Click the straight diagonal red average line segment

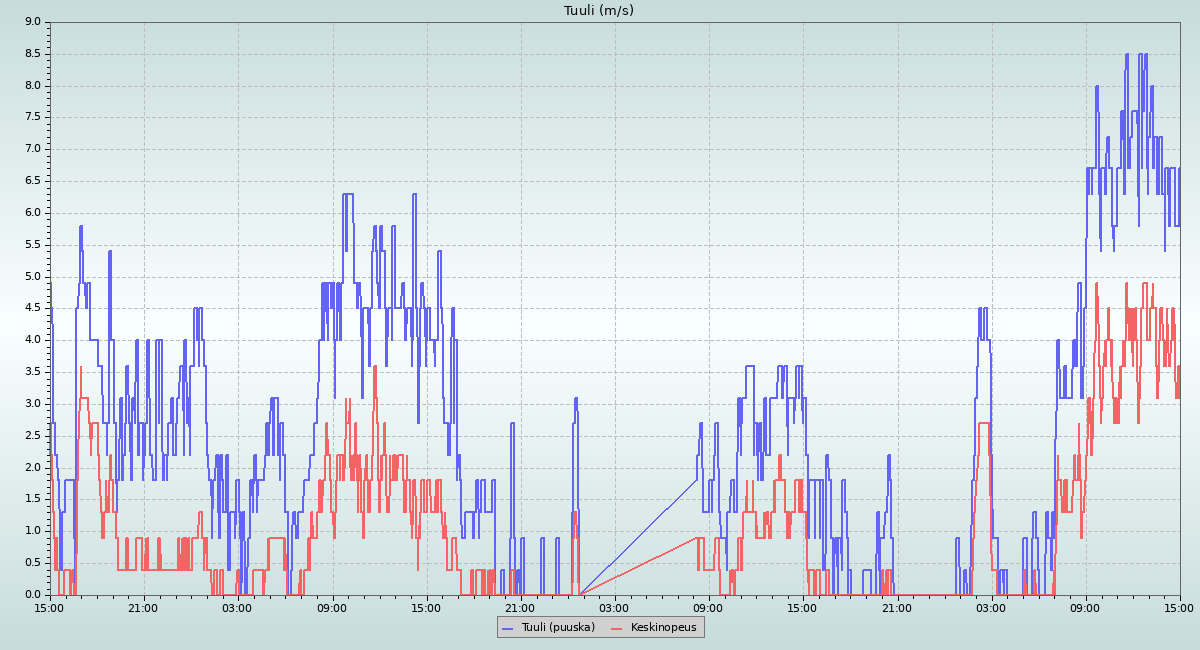pyautogui.click(x=639, y=566)
